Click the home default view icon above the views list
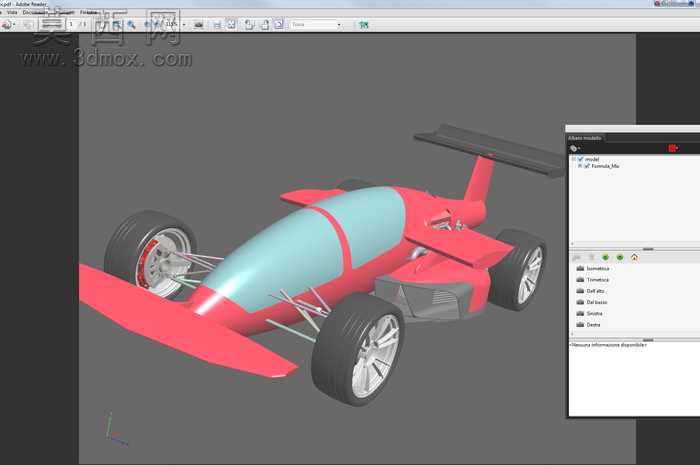 (x=634, y=257)
